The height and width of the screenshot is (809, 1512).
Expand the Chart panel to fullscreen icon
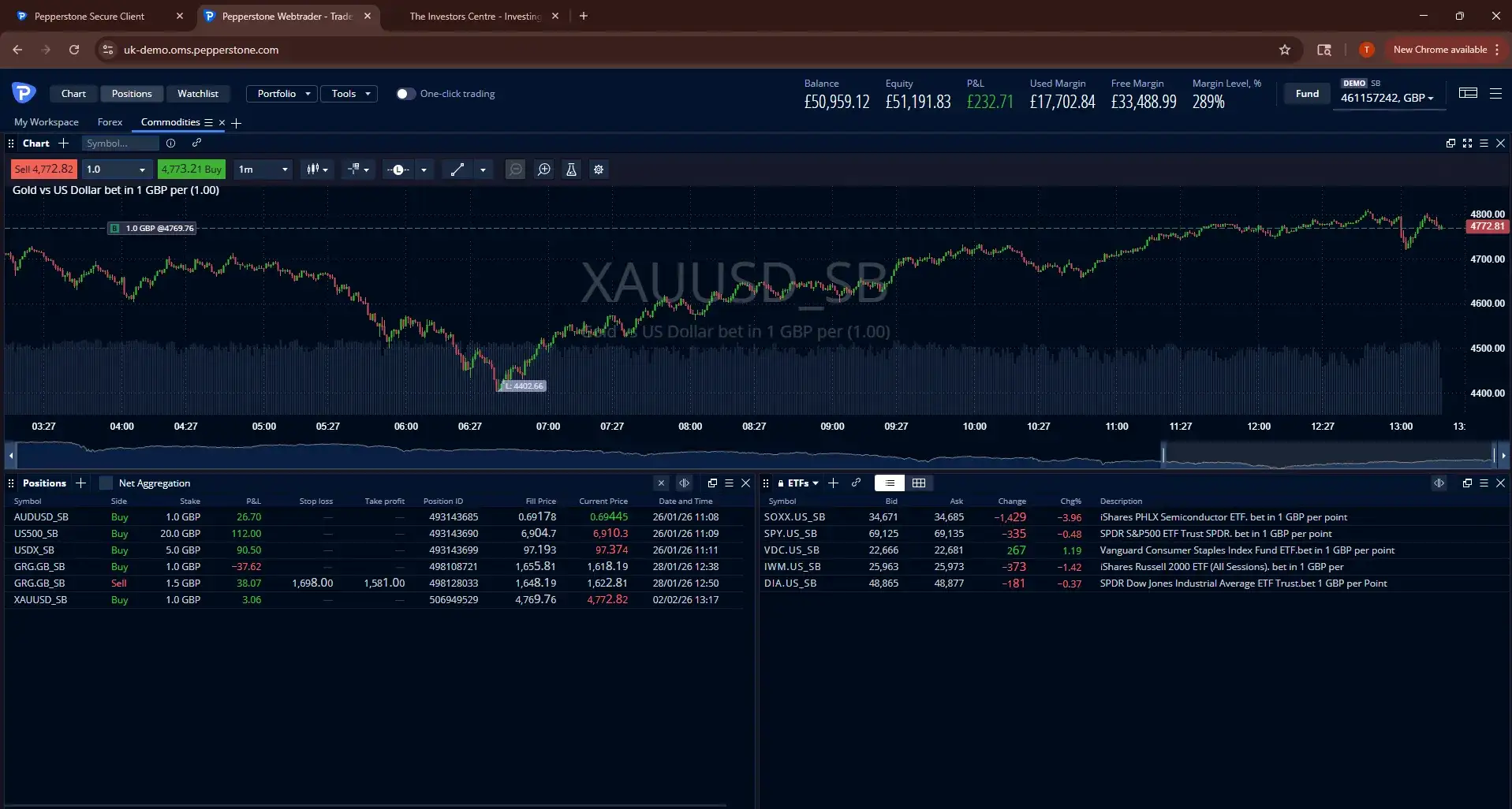click(1468, 144)
